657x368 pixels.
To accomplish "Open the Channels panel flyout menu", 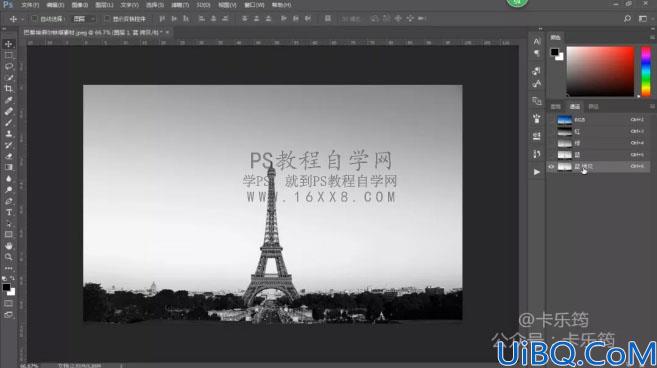I will tap(652, 106).
